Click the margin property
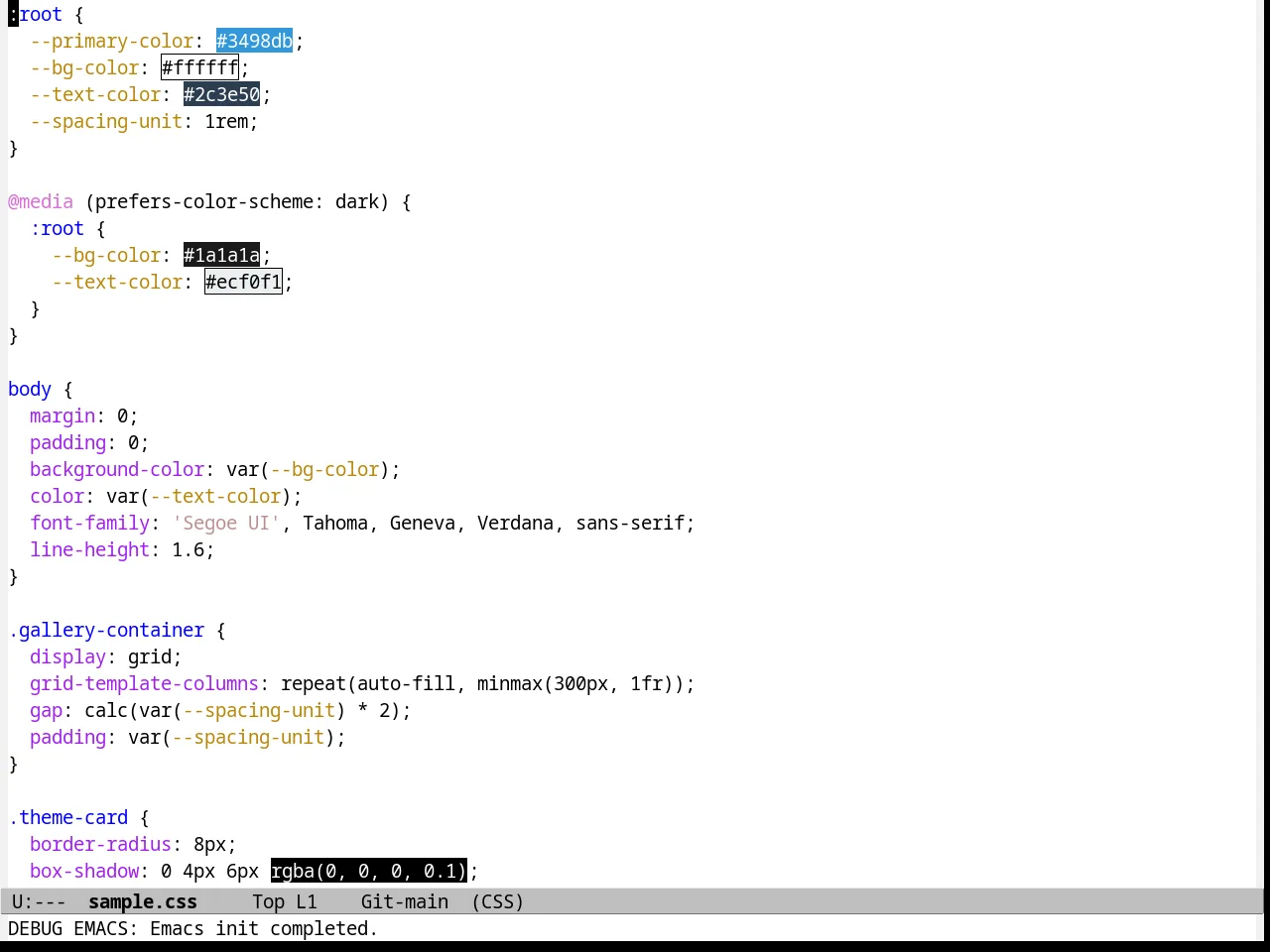The image size is (1270, 952). (63, 416)
